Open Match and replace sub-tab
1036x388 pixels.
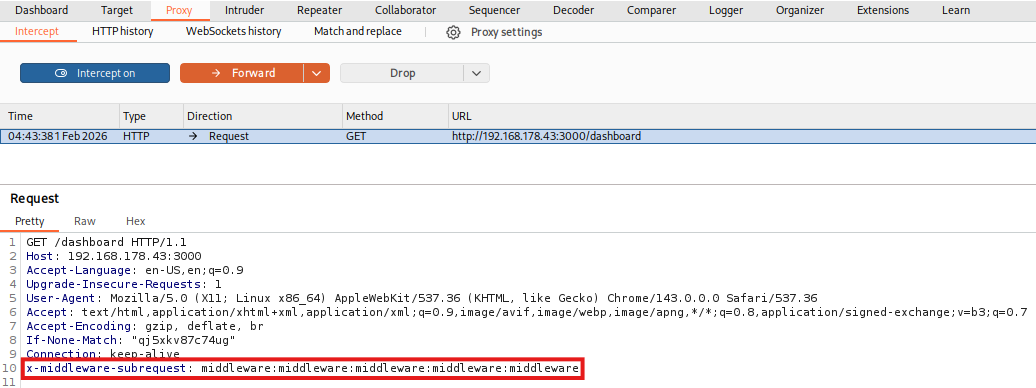(357, 31)
